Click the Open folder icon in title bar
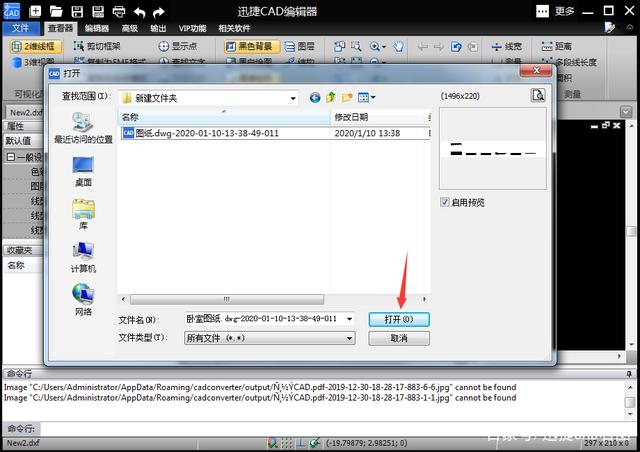640x452 pixels. (x=56, y=11)
